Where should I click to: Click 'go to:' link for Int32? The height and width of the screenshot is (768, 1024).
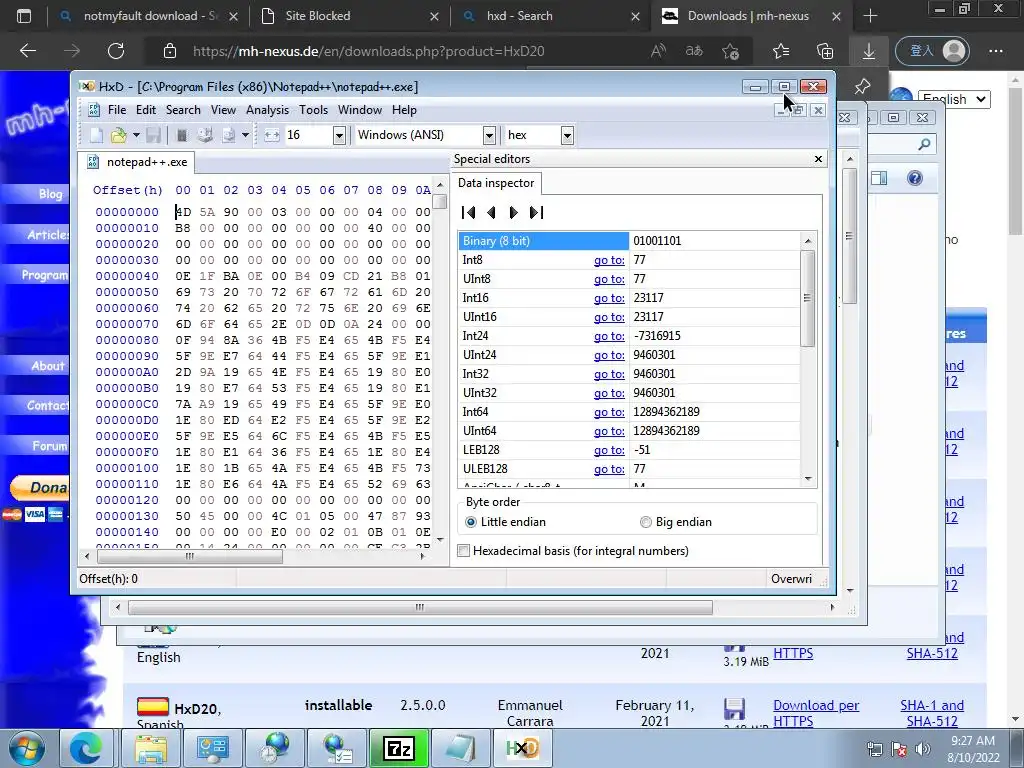click(x=609, y=374)
